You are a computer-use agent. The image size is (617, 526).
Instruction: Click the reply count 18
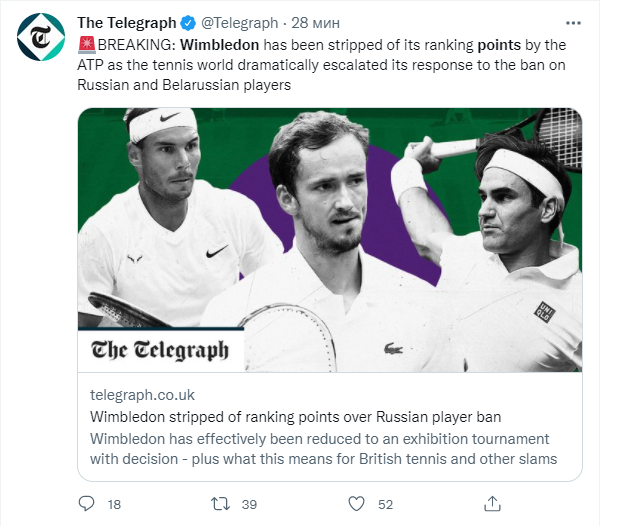coord(113,504)
